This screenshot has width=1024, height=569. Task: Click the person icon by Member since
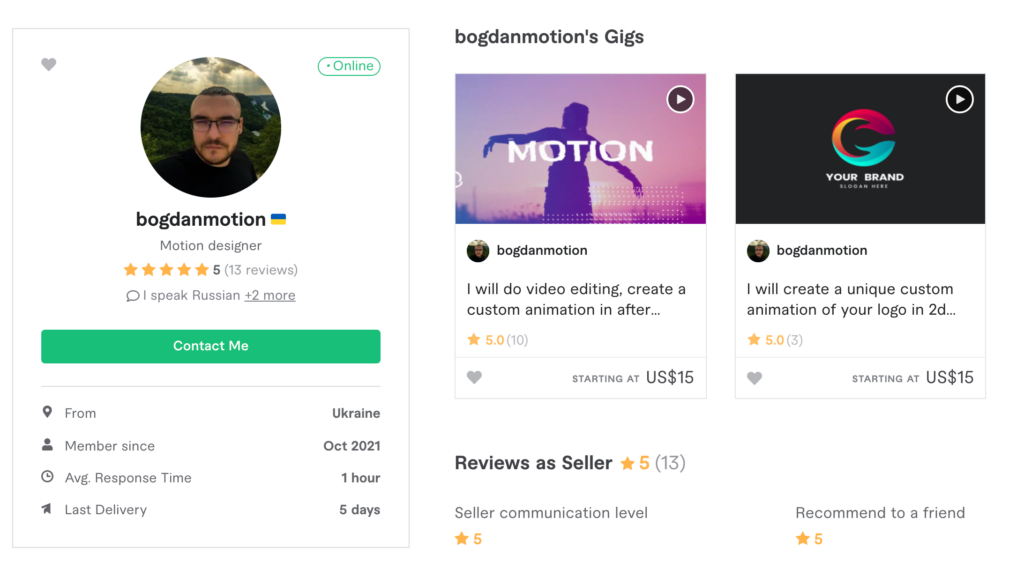tap(47, 445)
